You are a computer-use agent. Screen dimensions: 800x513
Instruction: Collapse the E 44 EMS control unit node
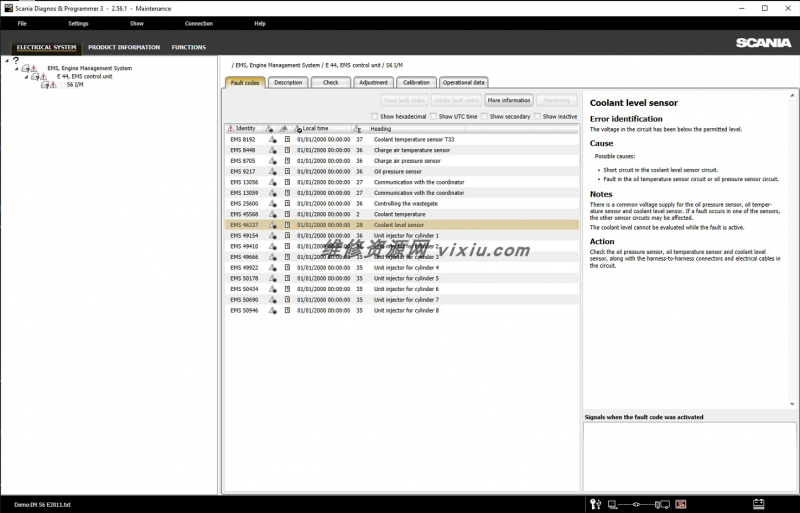tap(27, 77)
